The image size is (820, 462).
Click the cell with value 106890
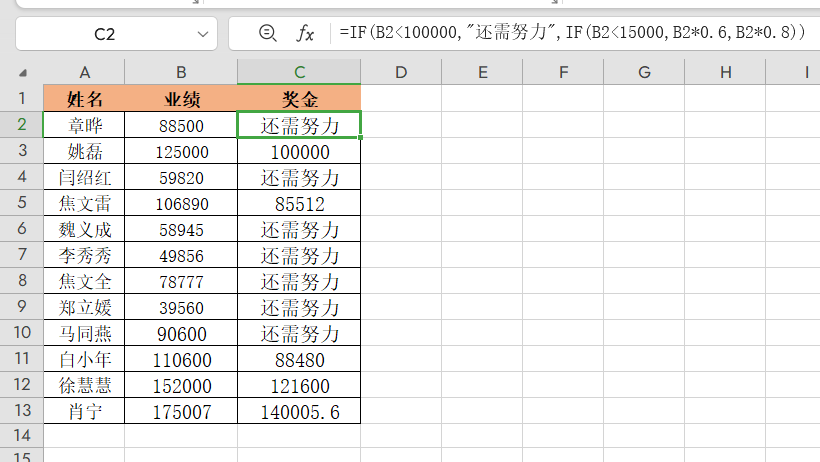click(181, 202)
